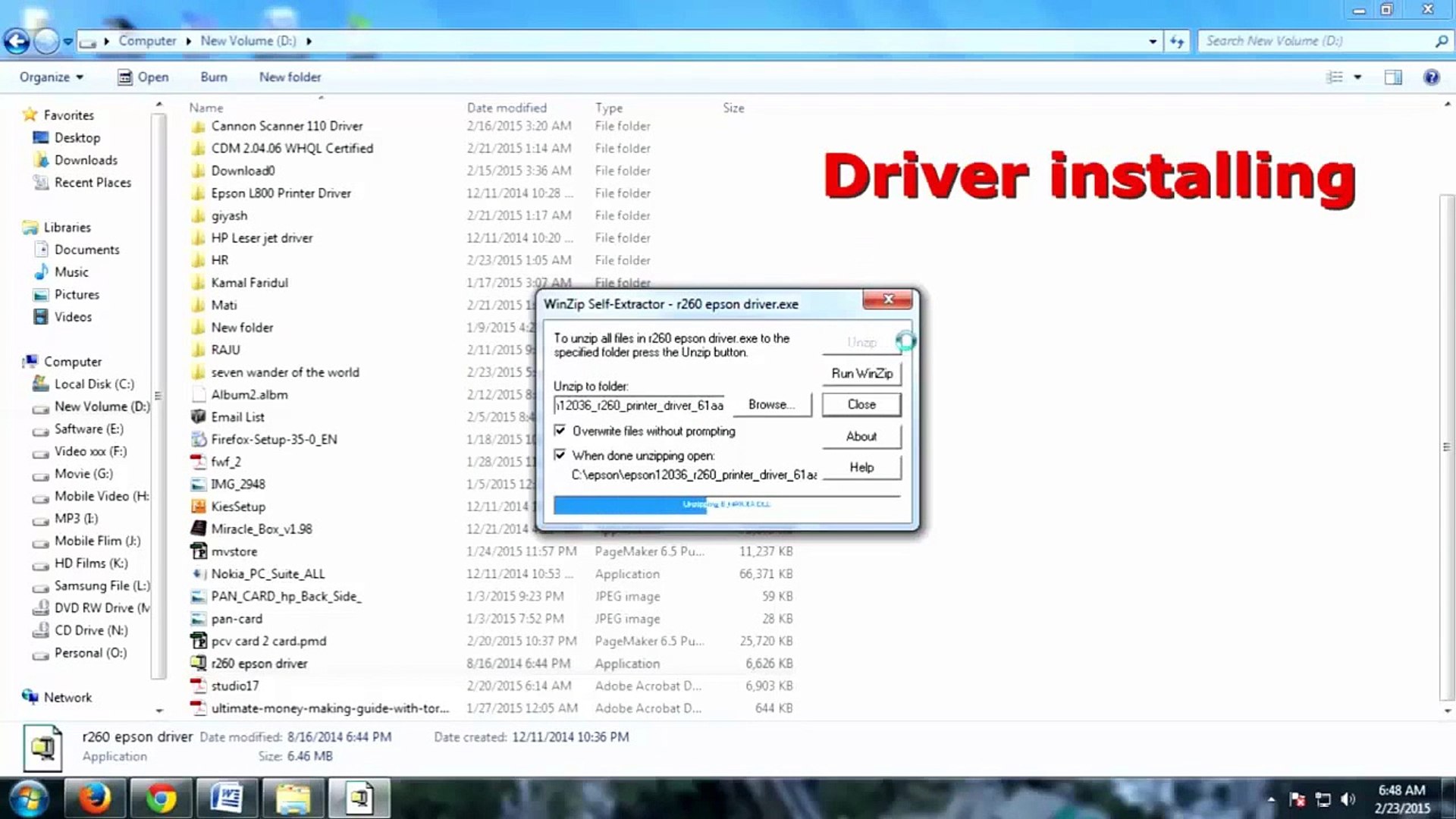
Task: Open Chrome from the taskbar
Action: point(161,798)
